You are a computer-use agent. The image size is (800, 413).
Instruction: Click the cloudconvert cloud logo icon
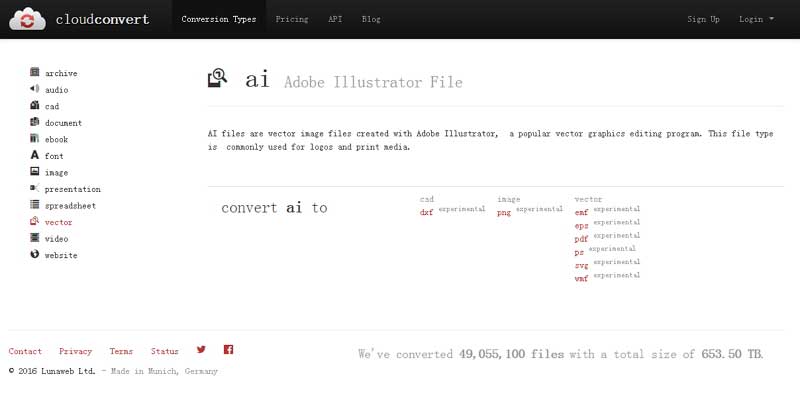27,19
